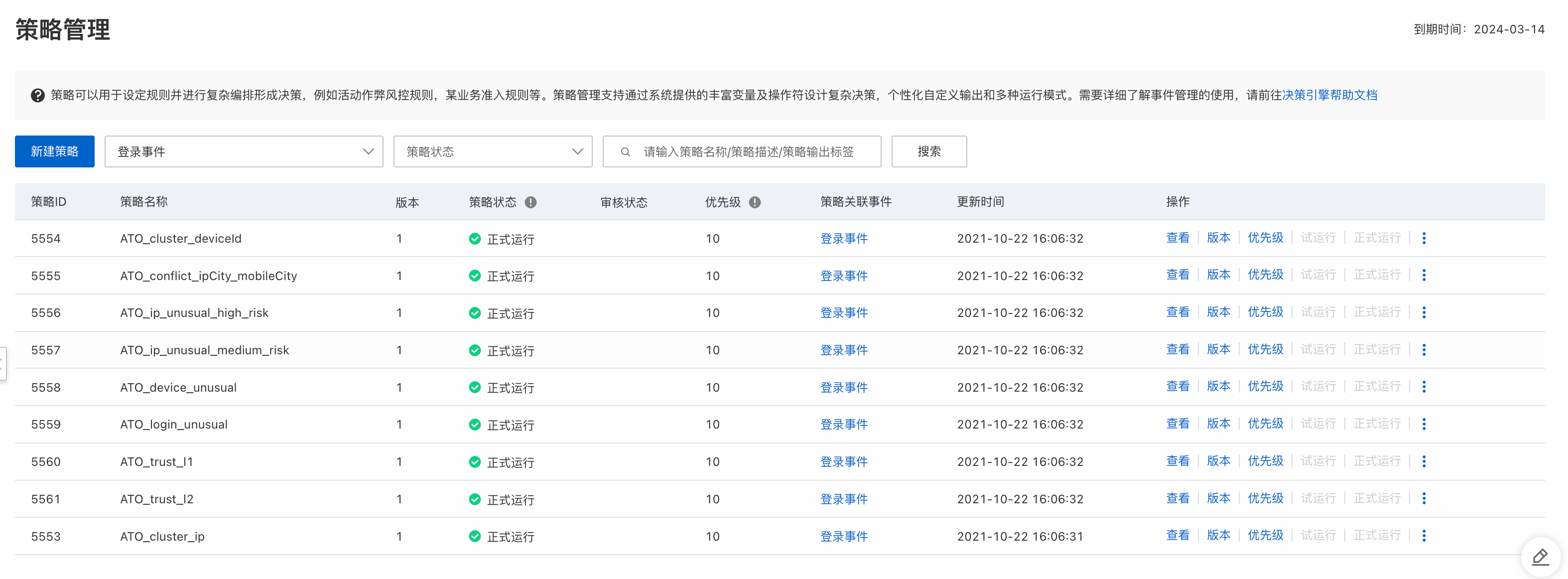Open more actions for ATO_trust_l2 row
Screen dimensions: 1568x579
1424,499
